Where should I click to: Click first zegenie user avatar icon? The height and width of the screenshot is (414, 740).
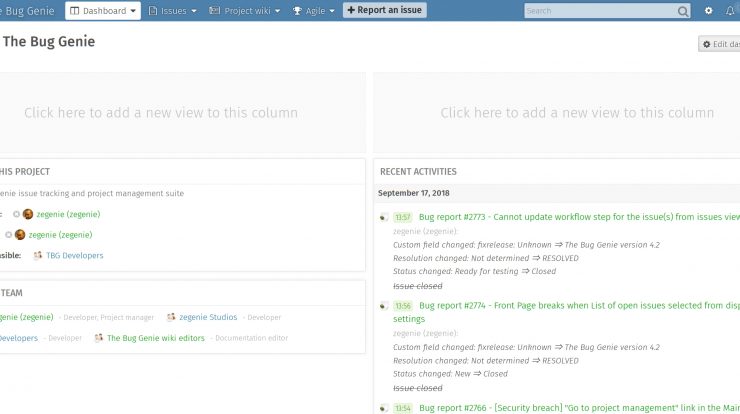(28, 214)
